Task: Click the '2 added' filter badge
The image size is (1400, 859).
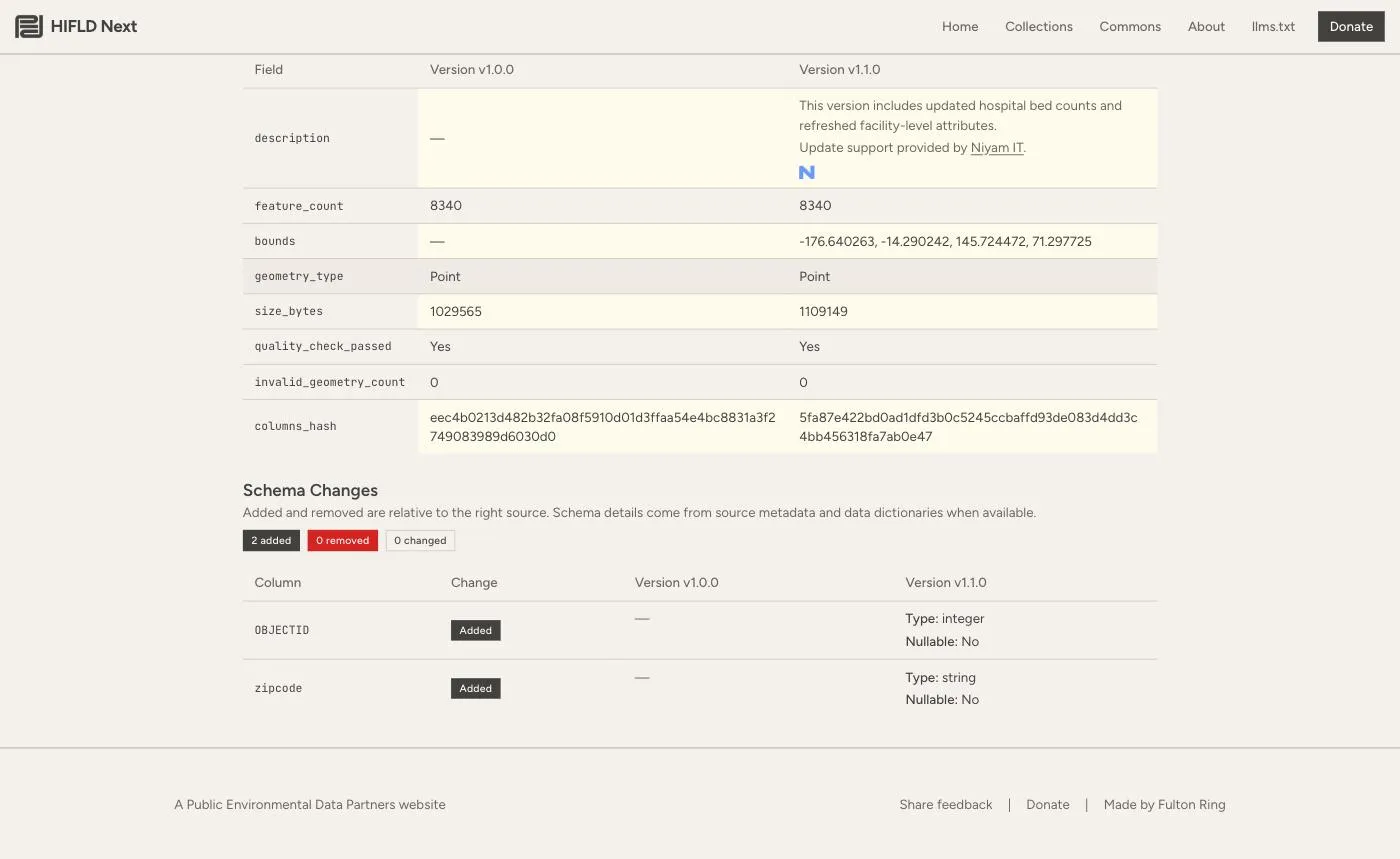Action: [271, 540]
